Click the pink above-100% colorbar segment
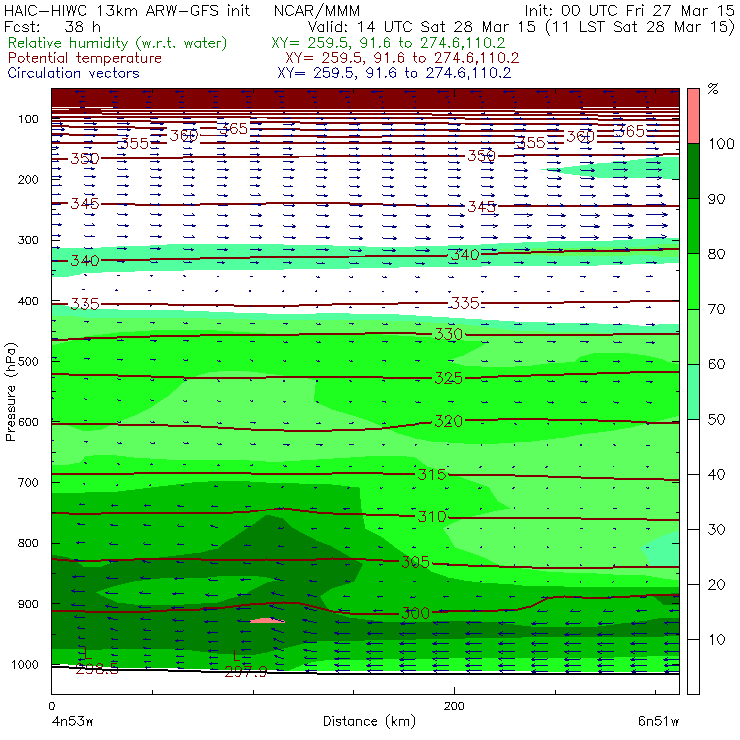740x740 pixels. click(x=693, y=116)
